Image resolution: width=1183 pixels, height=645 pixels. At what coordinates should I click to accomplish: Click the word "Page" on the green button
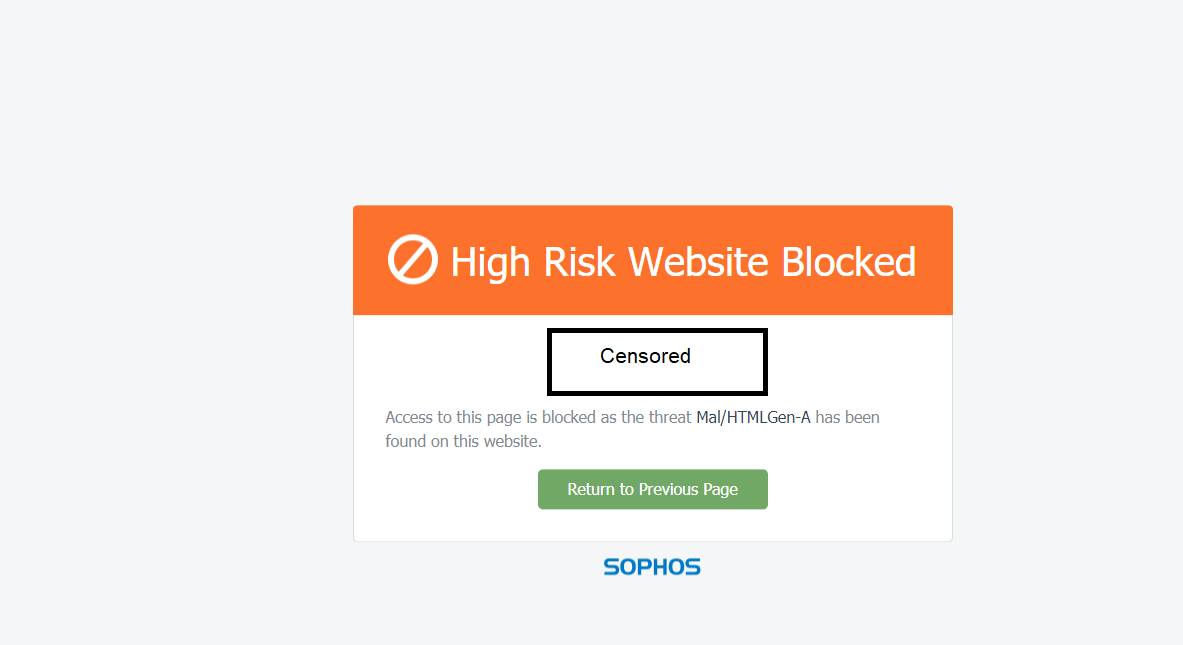pyautogui.click(x=720, y=489)
